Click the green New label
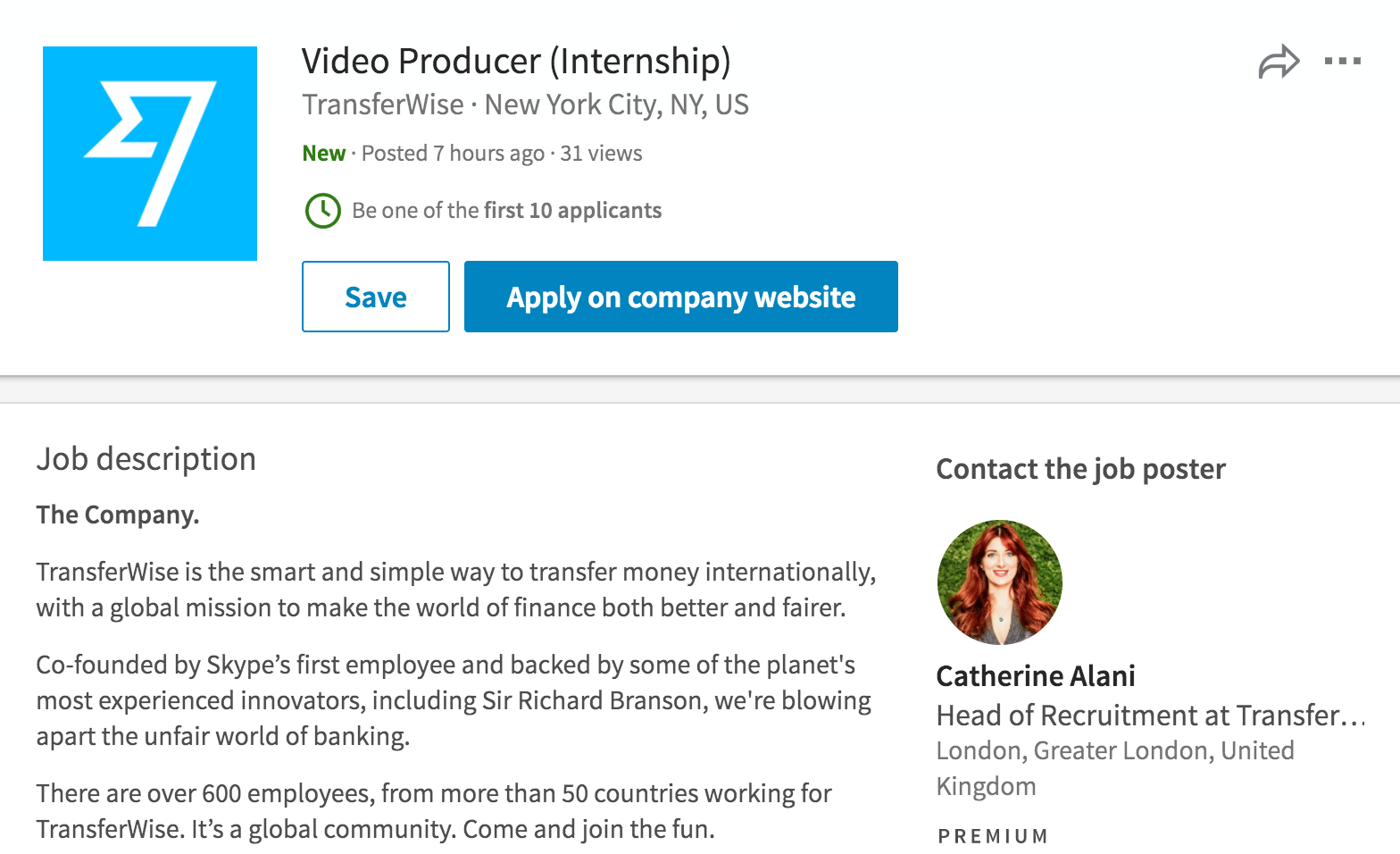 coord(323,154)
